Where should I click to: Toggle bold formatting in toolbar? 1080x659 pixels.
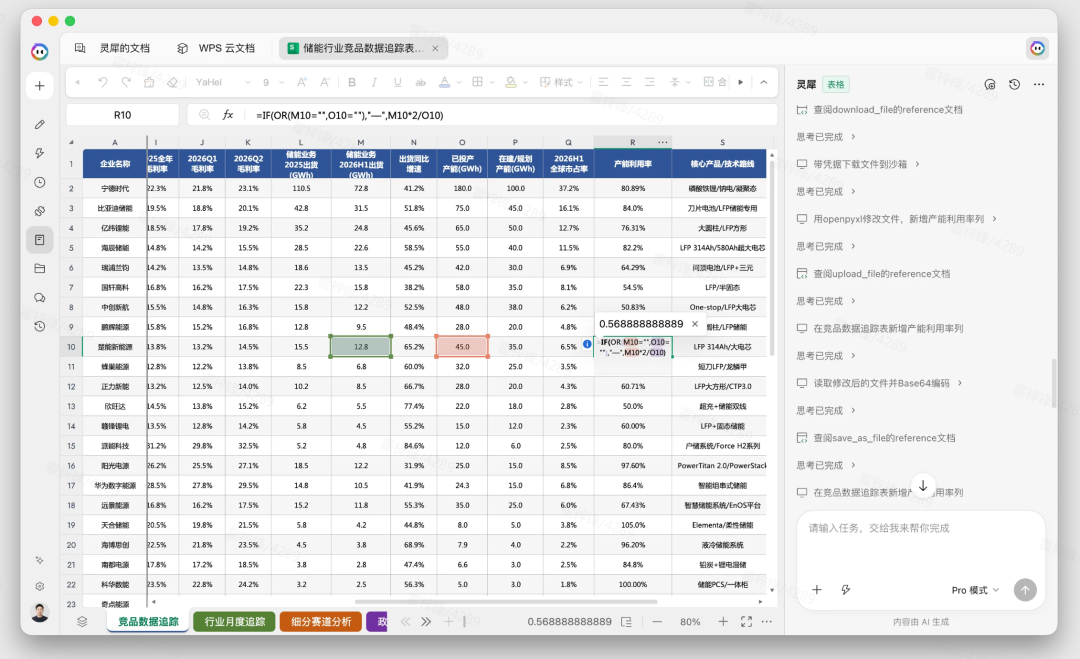coord(352,82)
